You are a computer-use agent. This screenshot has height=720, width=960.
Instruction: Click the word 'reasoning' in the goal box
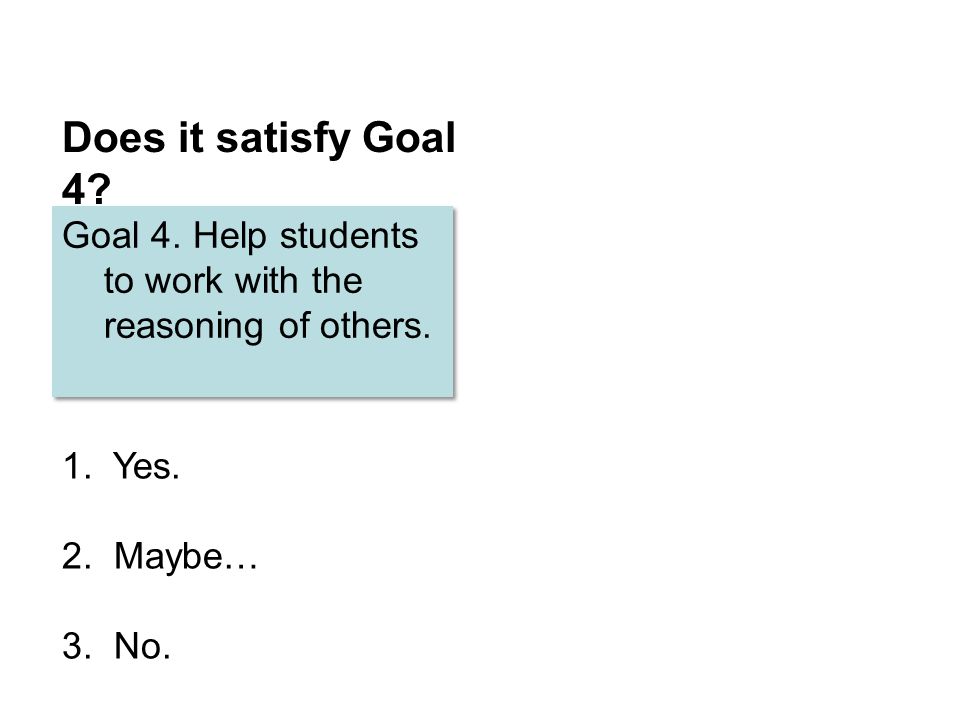[183, 328]
